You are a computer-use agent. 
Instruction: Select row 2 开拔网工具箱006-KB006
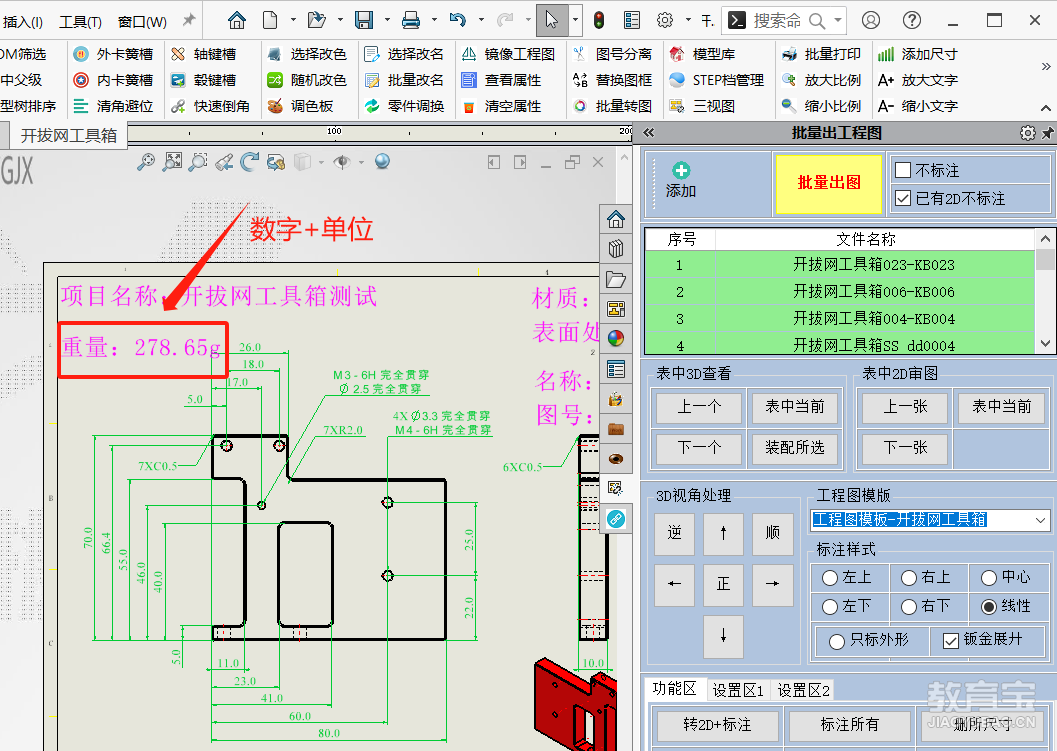point(839,291)
